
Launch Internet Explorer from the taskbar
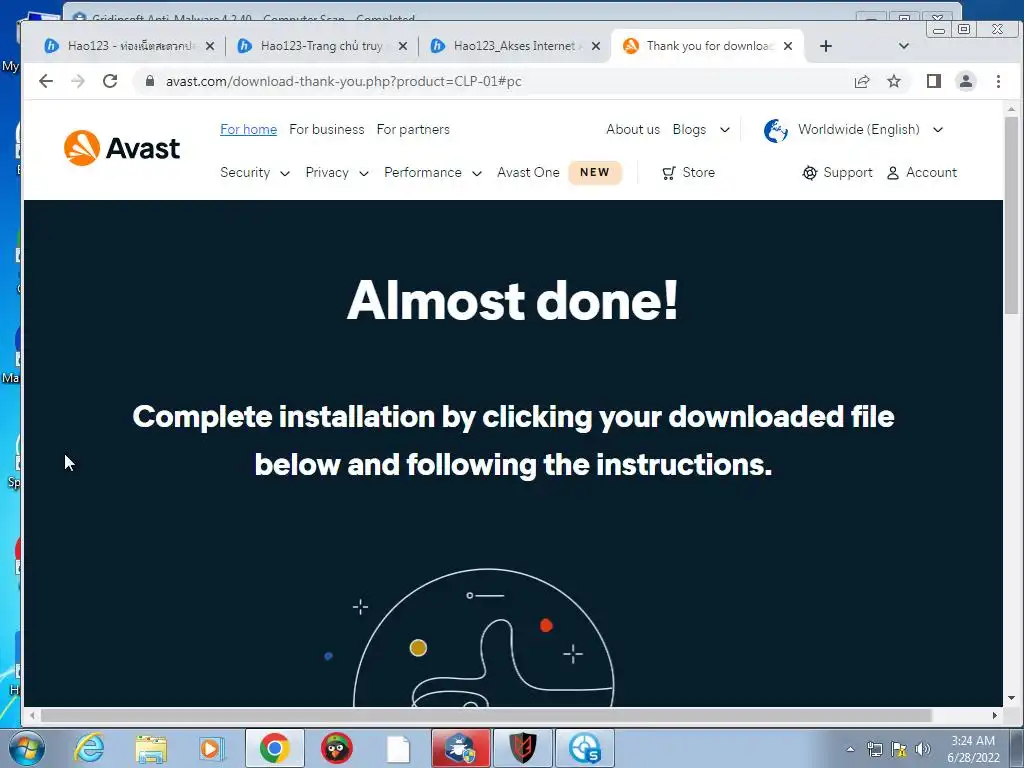click(x=89, y=748)
